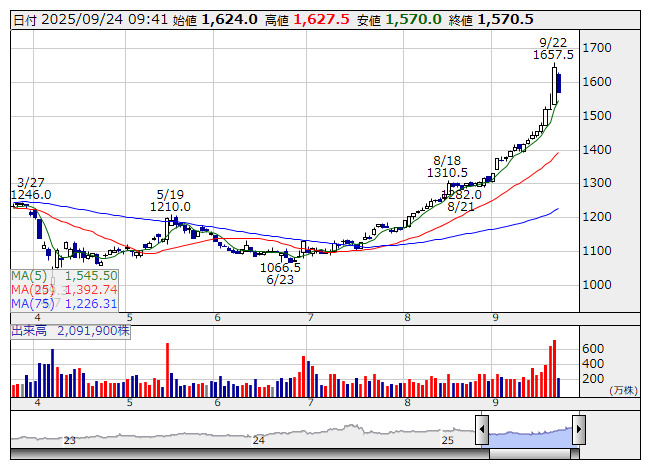Click the 5/19 1210.0 price label

click(x=170, y=201)
